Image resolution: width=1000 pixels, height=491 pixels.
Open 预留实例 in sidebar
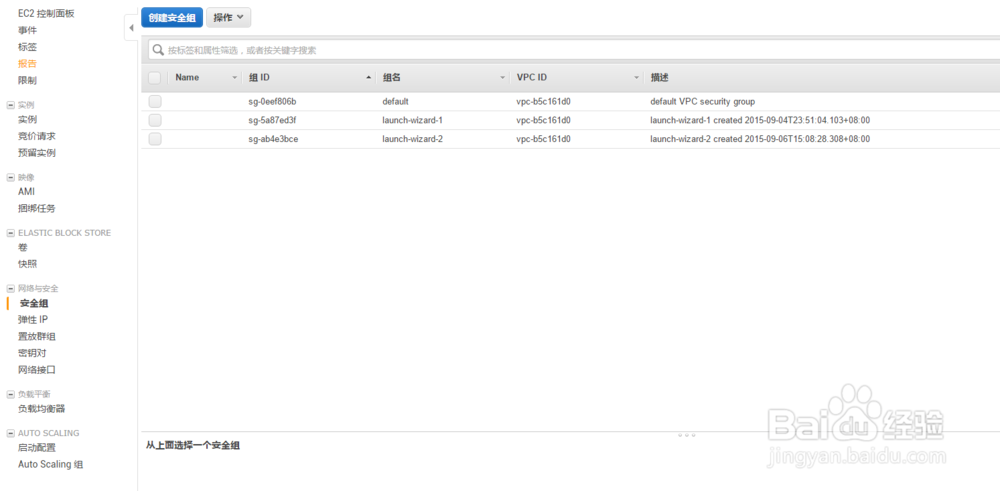pyautogui.click(x=37, y=153)
